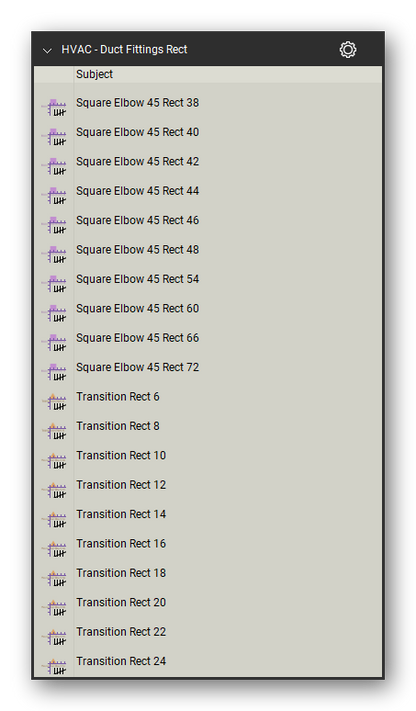Select the orange tool icon for Transition Rect 6

(54, 401)
